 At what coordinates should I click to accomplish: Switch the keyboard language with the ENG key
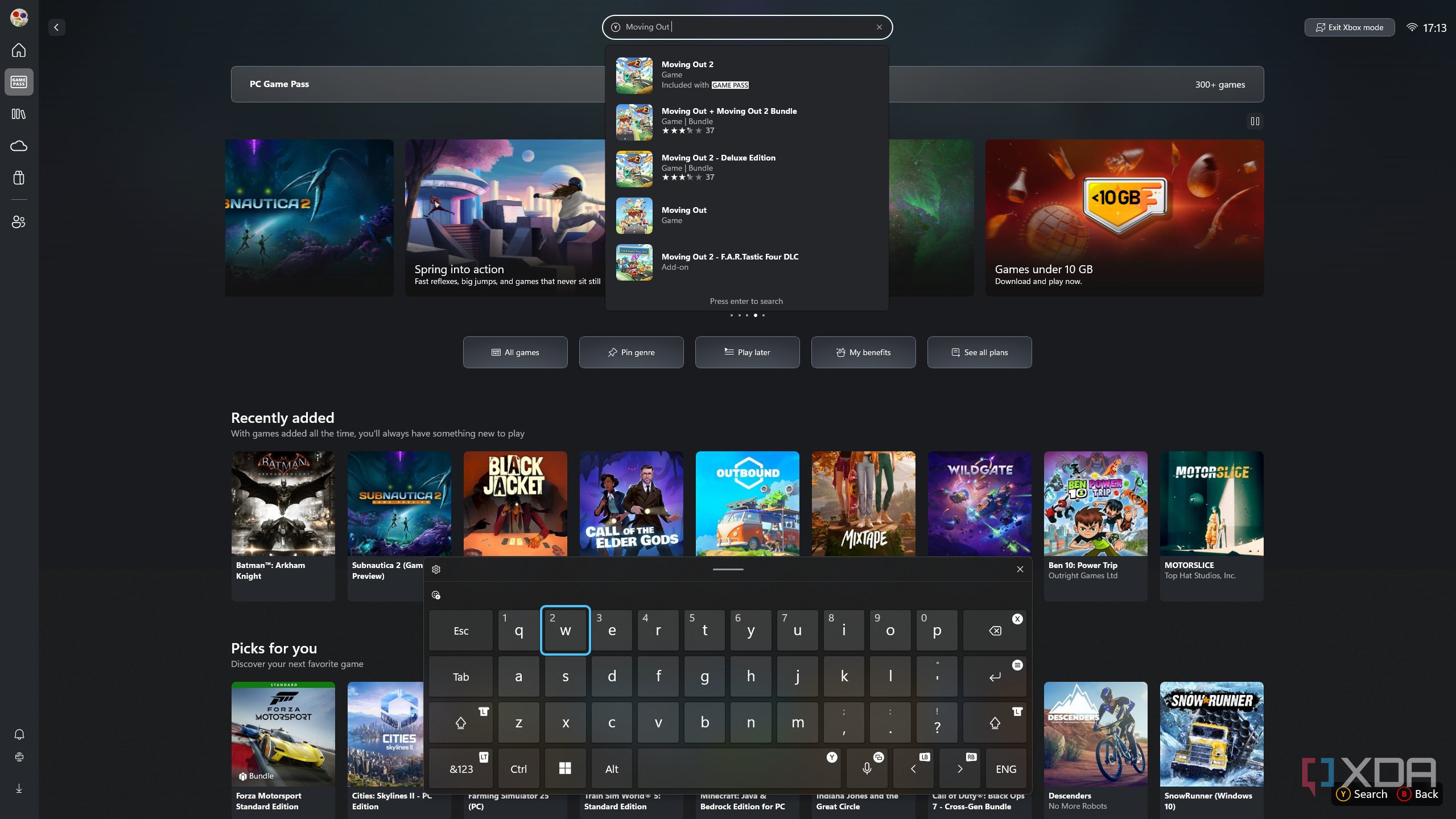pyautogui.click(x=1006, y=769)
